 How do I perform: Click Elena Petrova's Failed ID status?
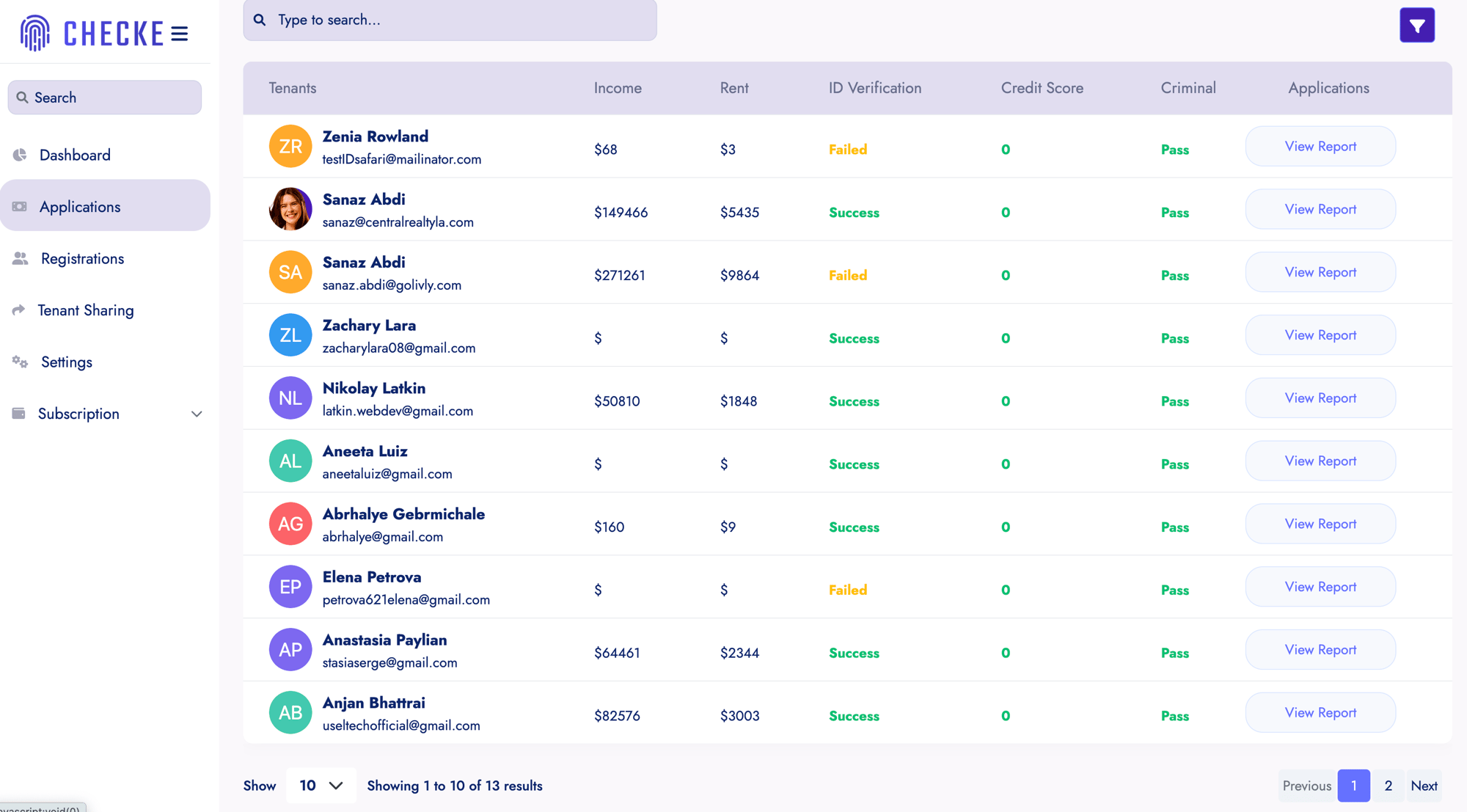(x=848, y=590)
